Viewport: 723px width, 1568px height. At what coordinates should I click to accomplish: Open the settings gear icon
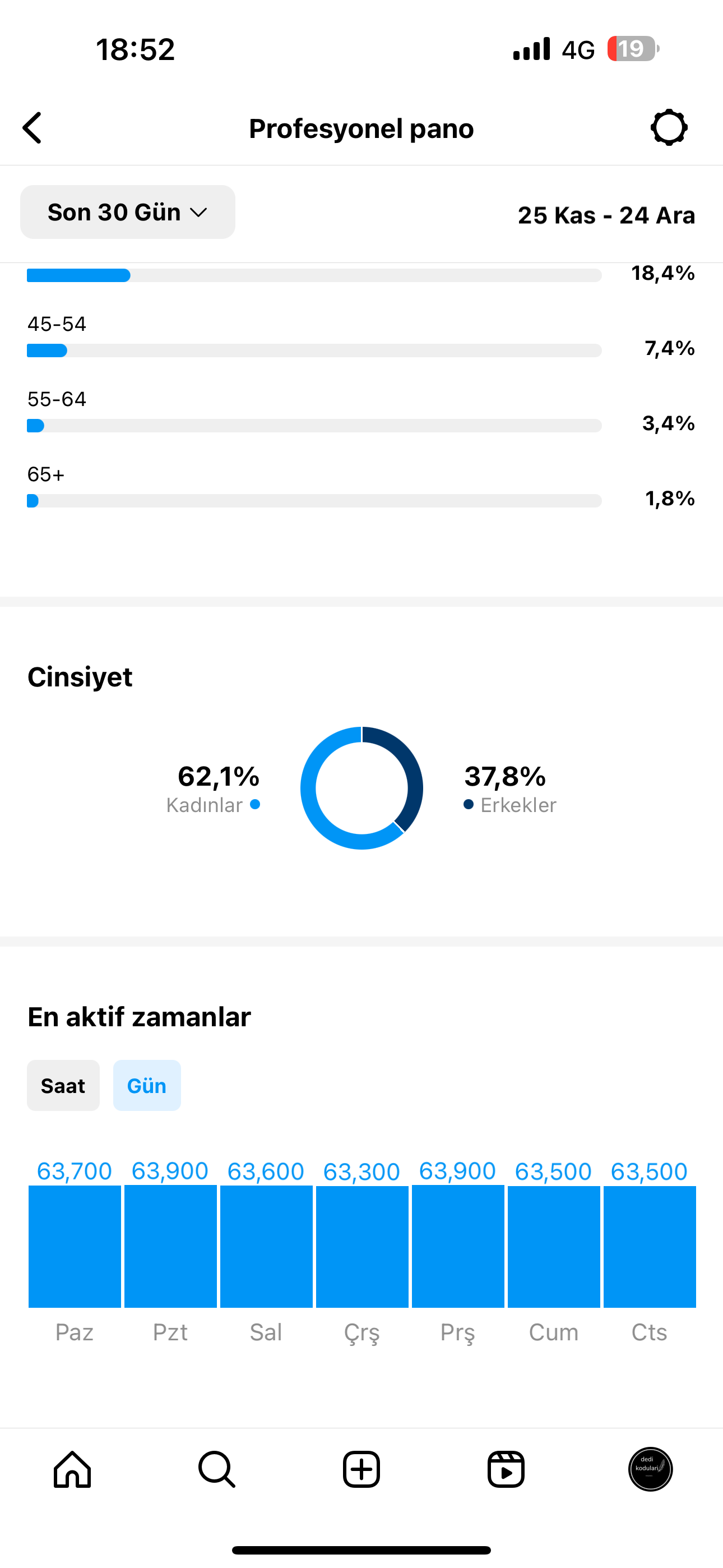click(x=669, y=128)
